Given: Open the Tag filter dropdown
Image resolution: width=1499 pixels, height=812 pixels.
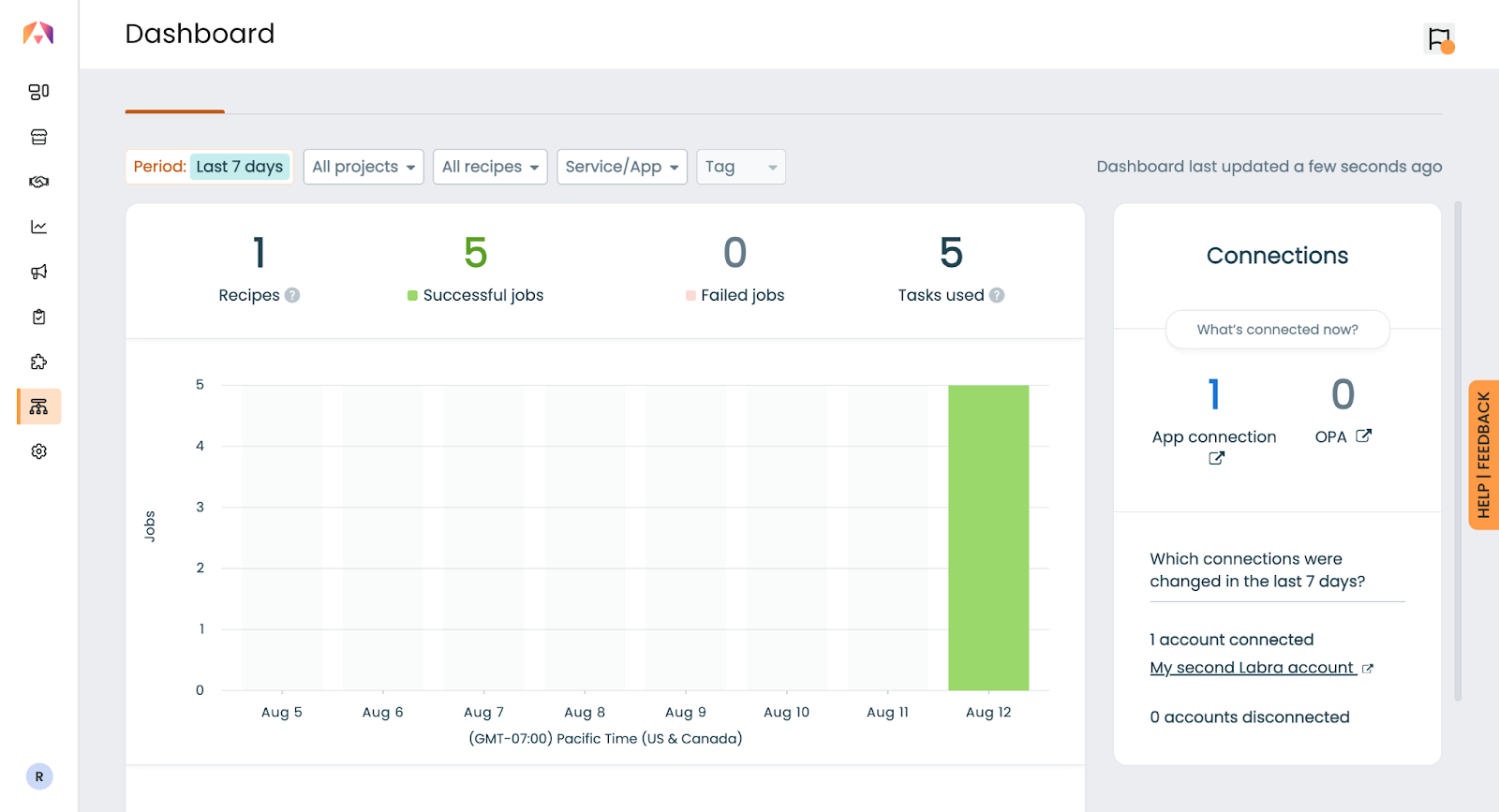Looking at the screenshot, I should (x=740, y=167).
